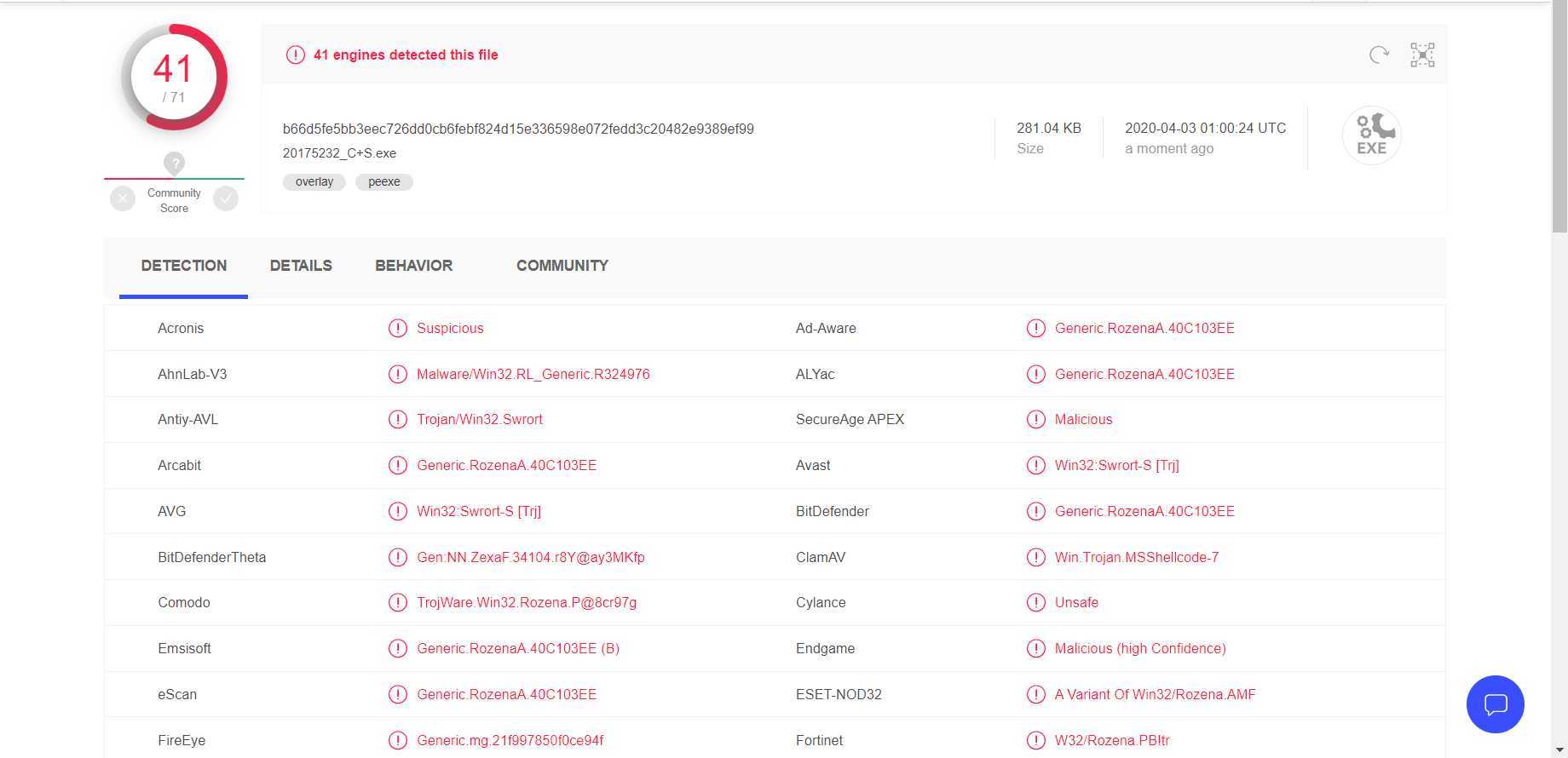Screen dimensions: 1568x758
Task: Open the DETAILS tab
Action: tap(301, 266)
